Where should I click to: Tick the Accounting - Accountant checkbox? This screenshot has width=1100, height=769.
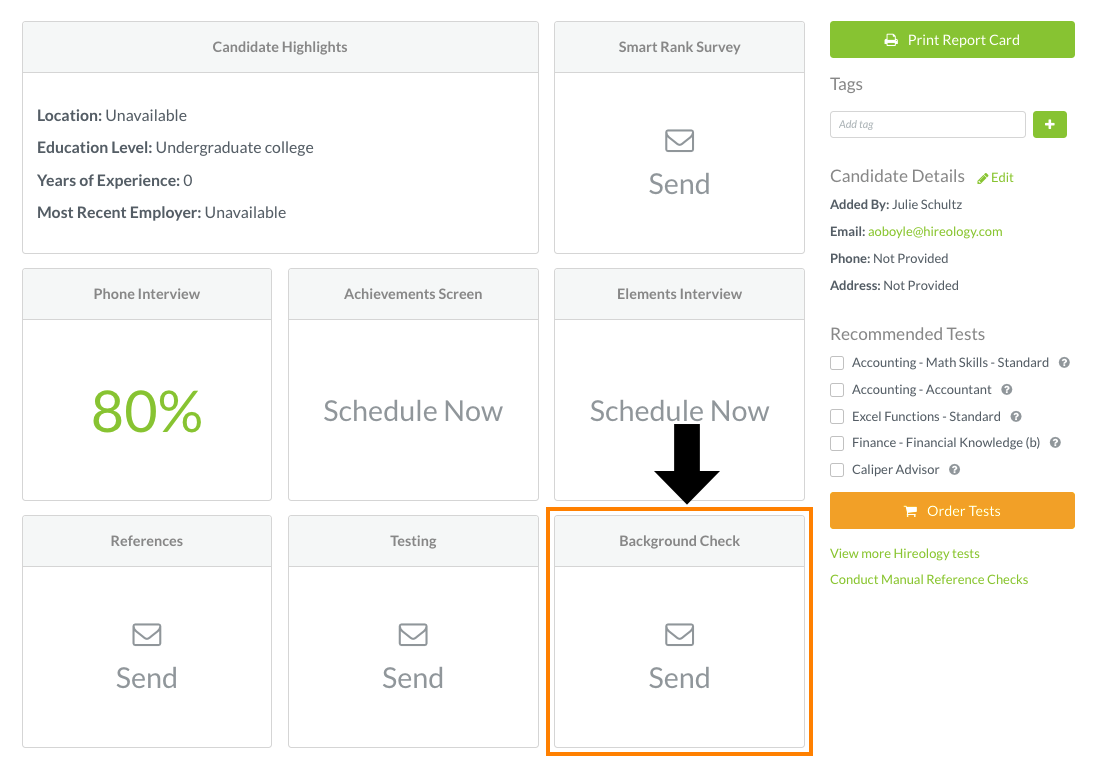tap(837, 389)
